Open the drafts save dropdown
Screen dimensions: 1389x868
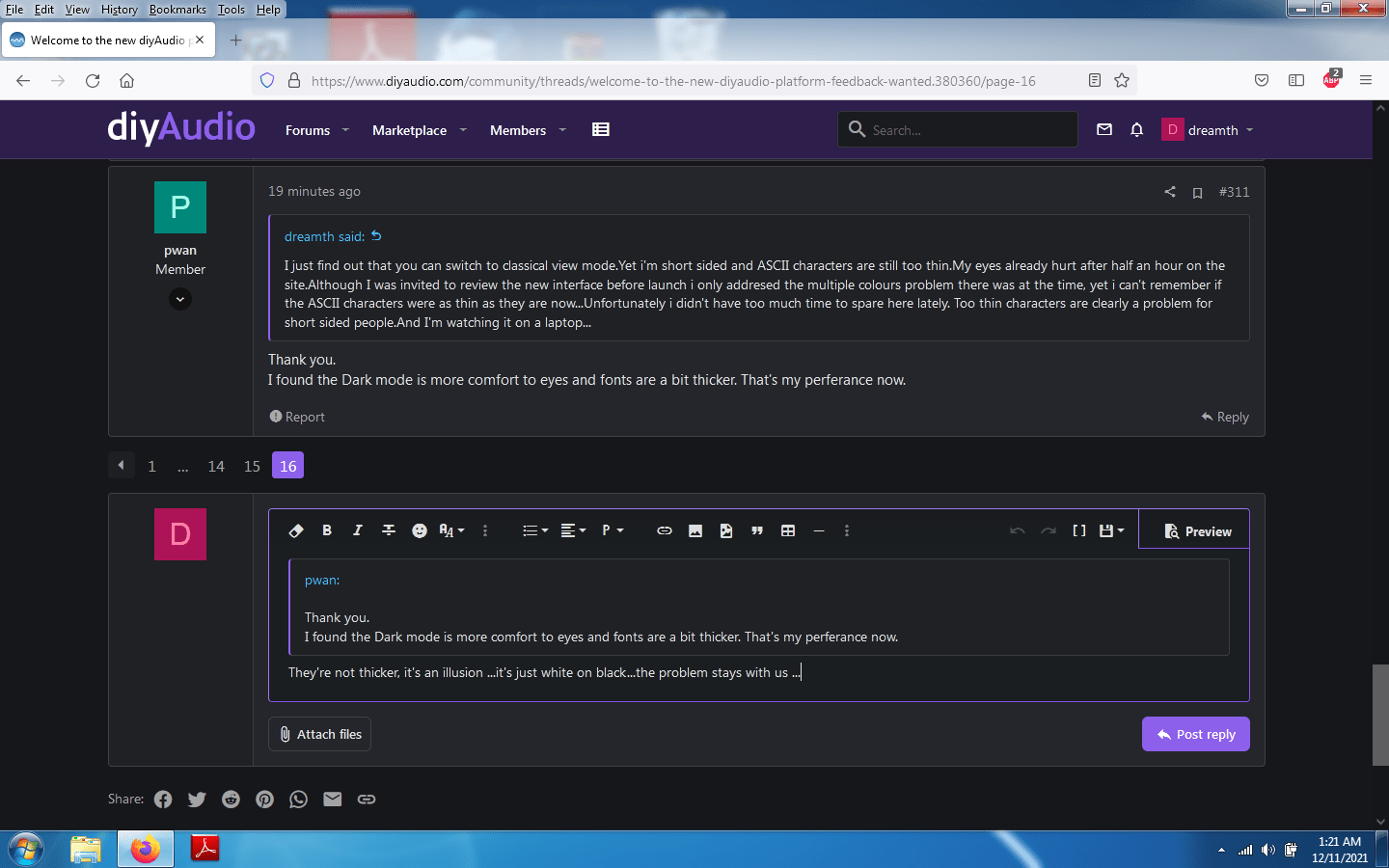tap(1111, 530)
